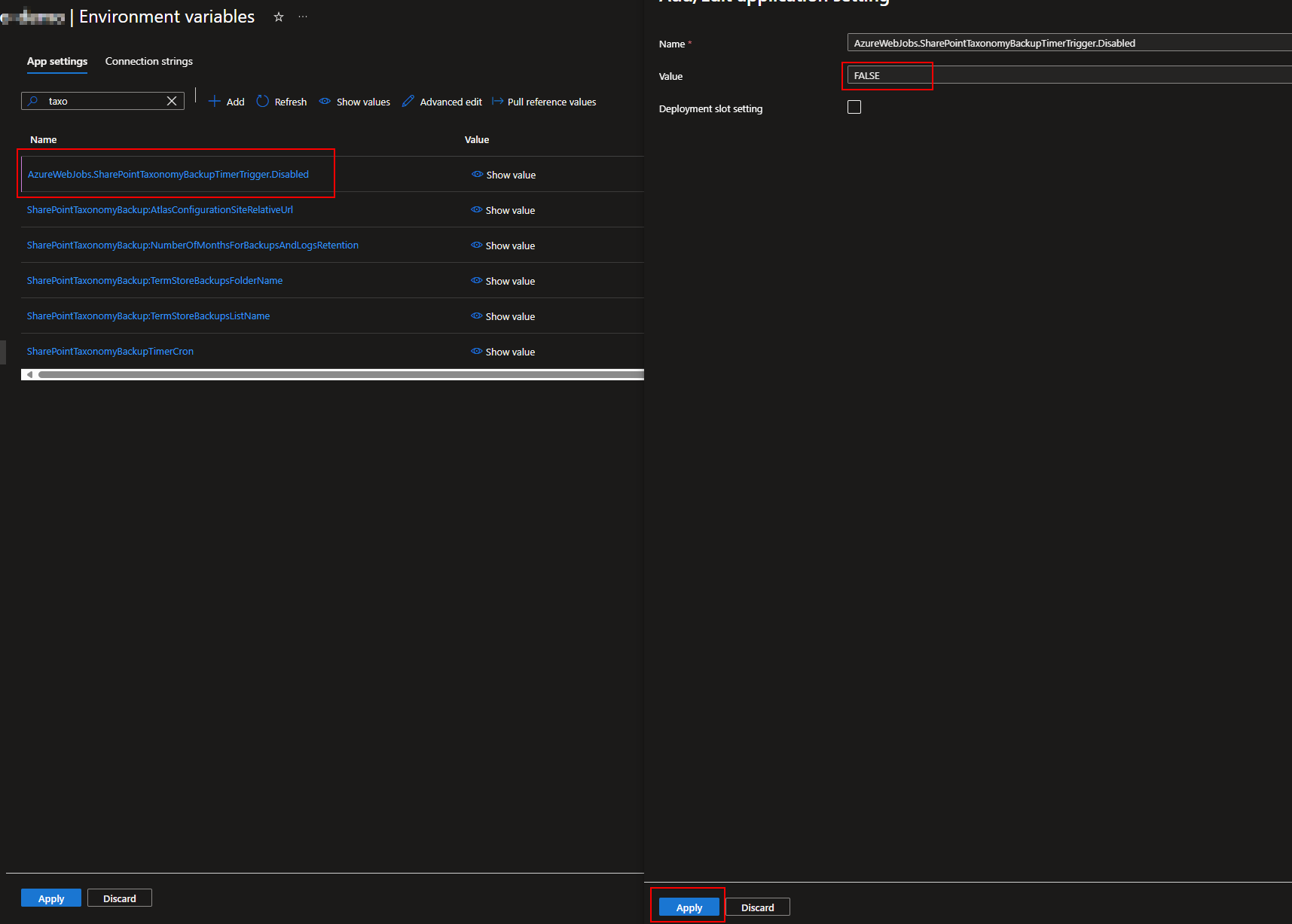Click the Value field containing FALSE
Screen dimensions: 1292x924
coord(1070,75)
